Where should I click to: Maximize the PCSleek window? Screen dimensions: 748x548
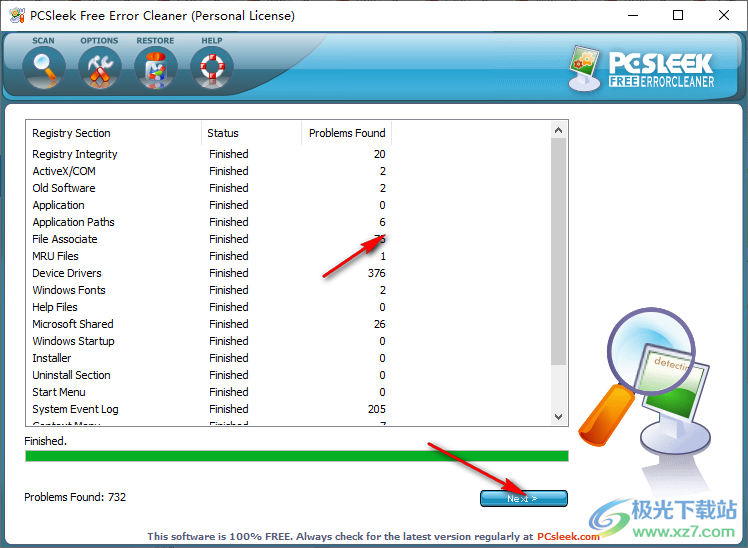pyautogui.click(x=678, y=15)
